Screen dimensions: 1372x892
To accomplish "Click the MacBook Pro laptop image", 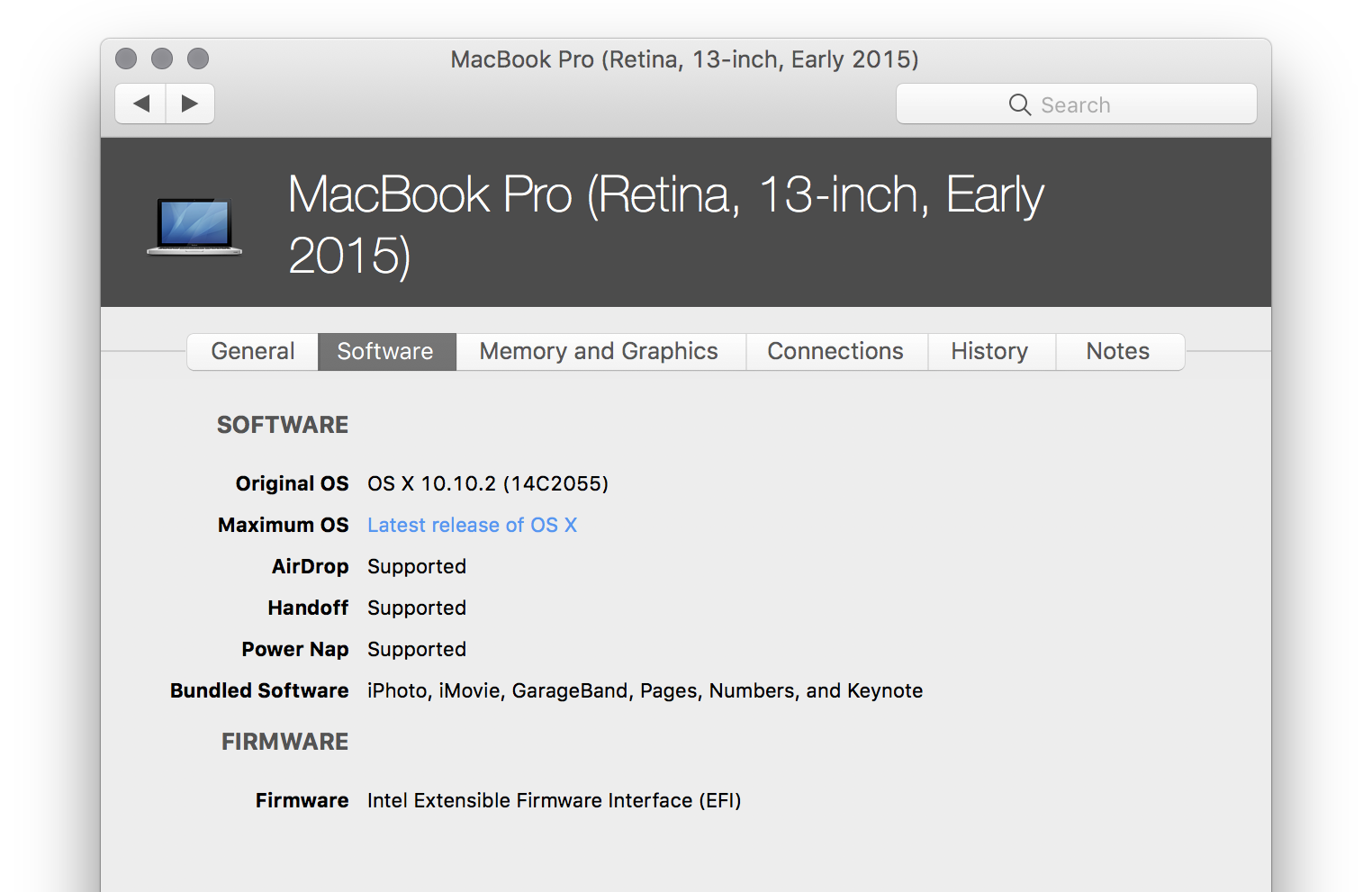I will [x=194, y=226].
